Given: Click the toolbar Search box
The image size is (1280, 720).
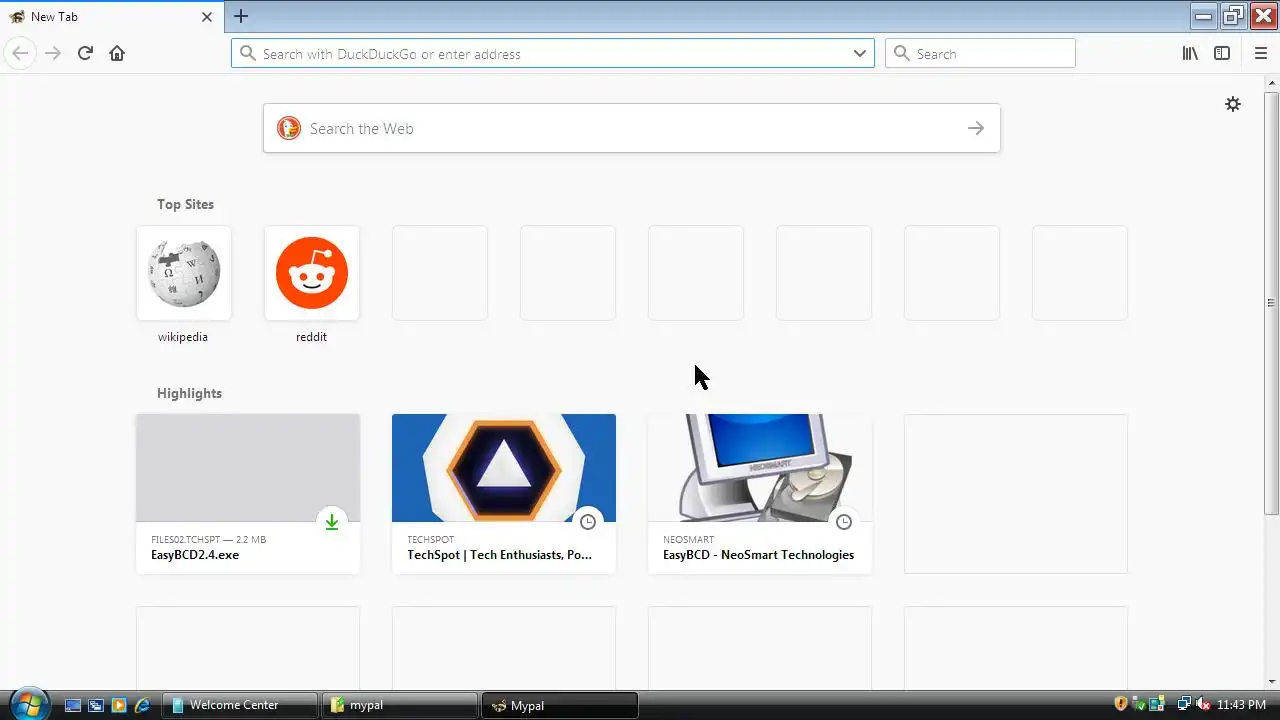Looking at the screenshot, I should click(980, 54).
